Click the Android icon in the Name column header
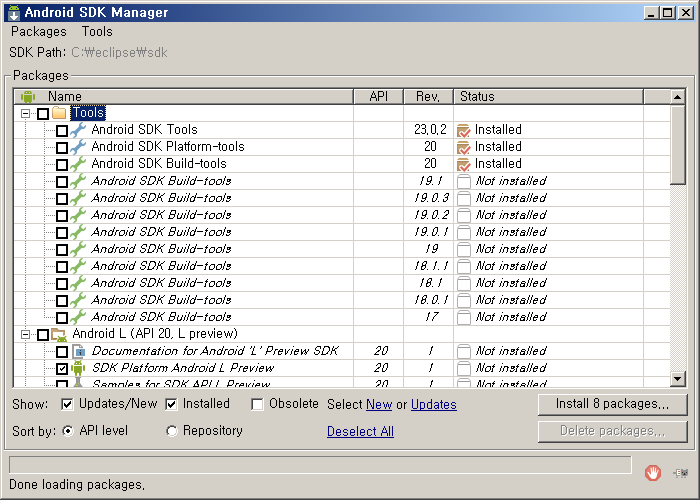Viewport: 700px width, 500px height. click(x=28, y=96)
